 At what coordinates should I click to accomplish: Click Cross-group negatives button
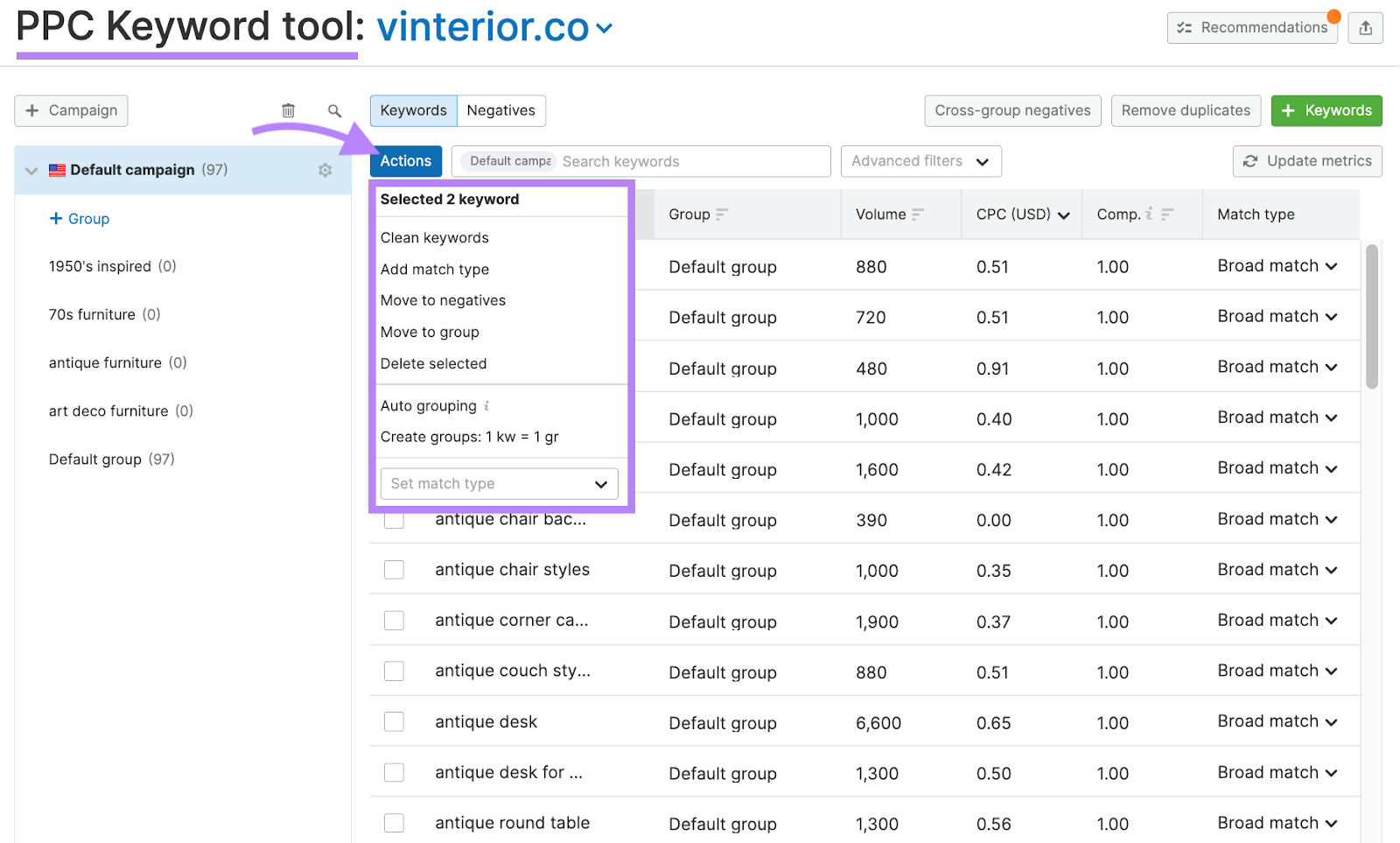pos(1012,110)
